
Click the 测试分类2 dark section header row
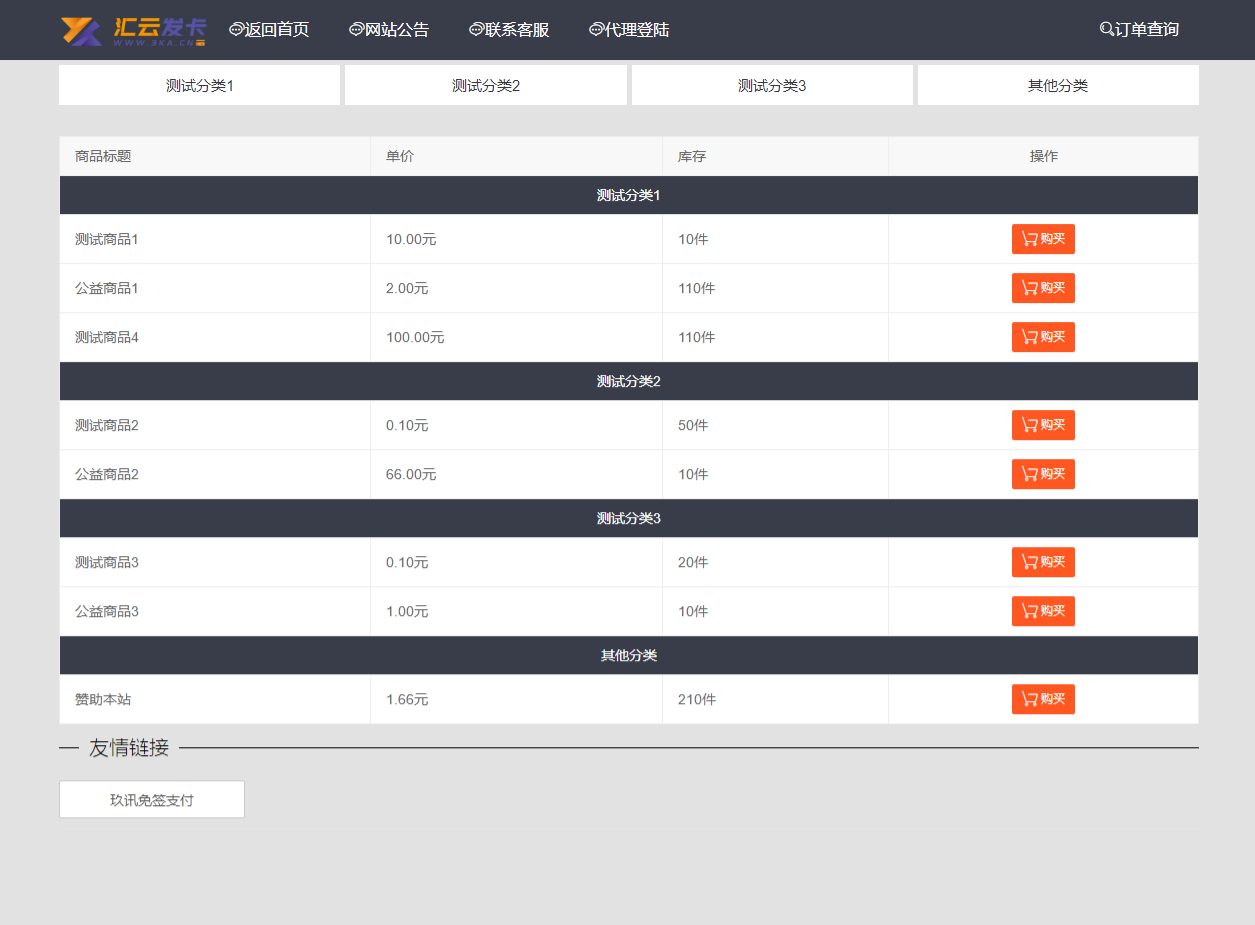click(628, 381)
